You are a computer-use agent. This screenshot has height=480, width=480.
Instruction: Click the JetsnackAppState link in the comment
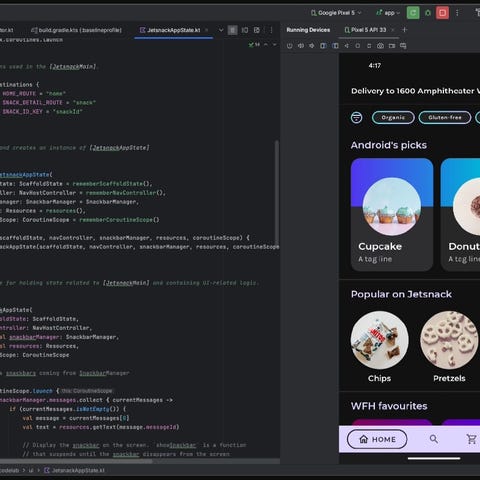coord(119,148)
